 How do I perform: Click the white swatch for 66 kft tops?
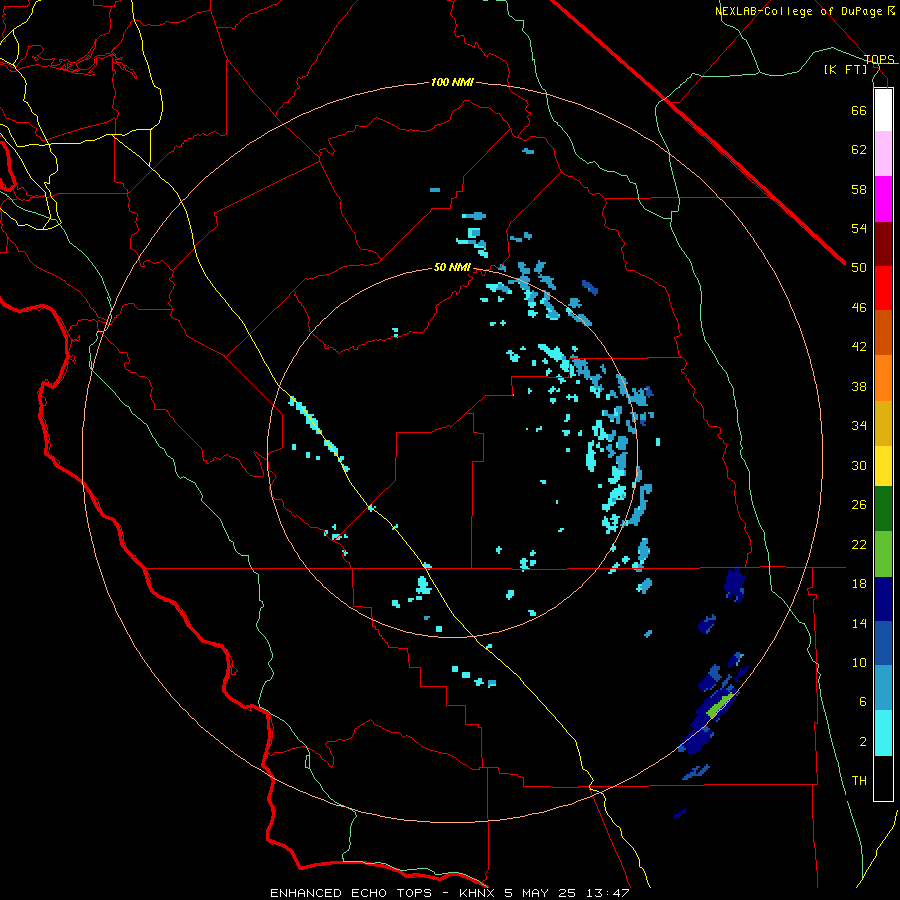pos(883,110)
